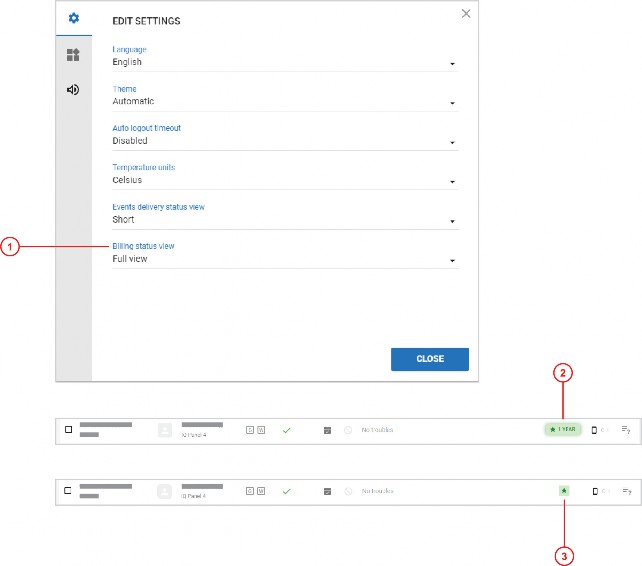Click the star-only billing status badge

coord(564,491)
